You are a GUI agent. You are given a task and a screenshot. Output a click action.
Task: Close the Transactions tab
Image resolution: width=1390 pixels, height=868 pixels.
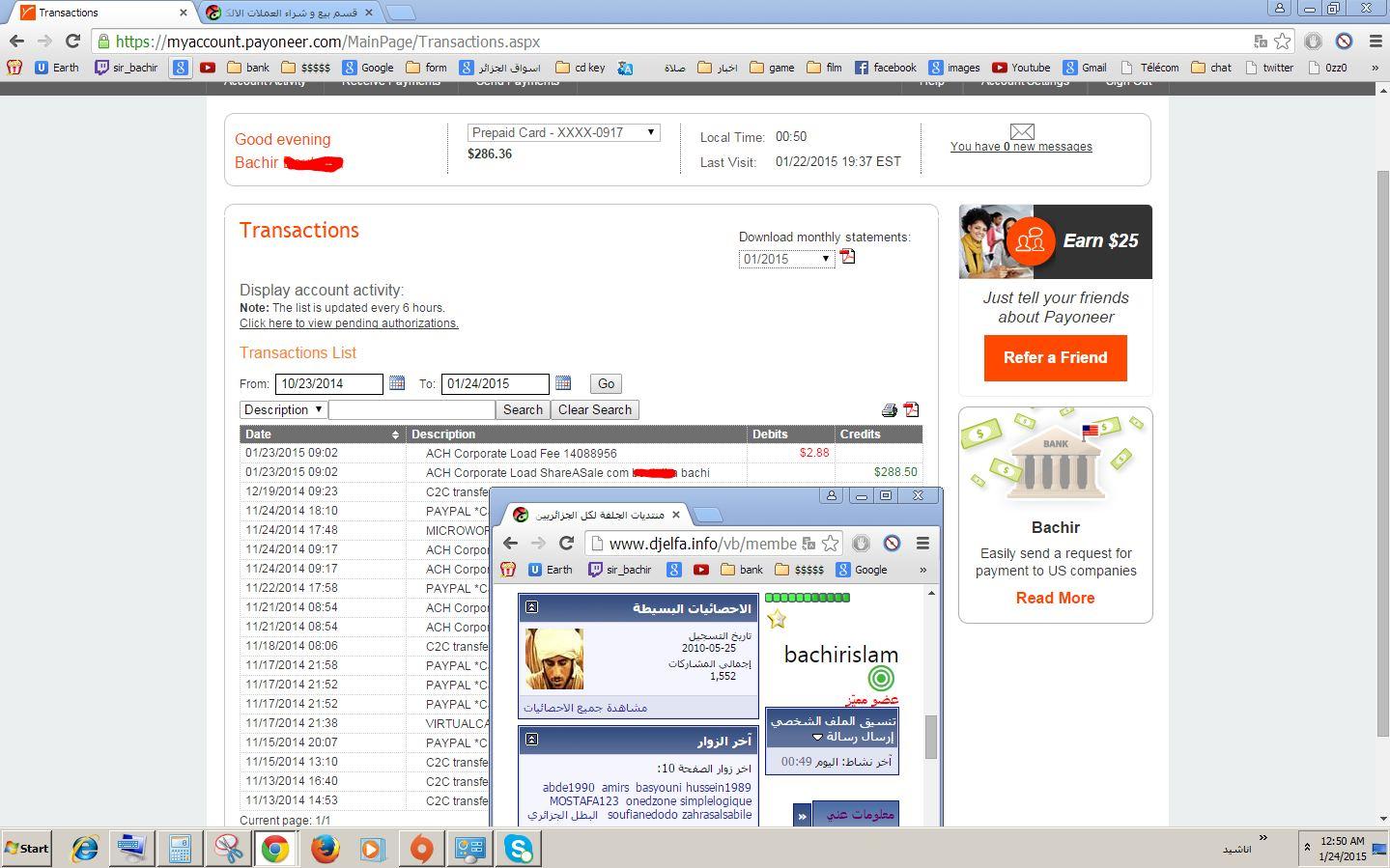[184, 13]
